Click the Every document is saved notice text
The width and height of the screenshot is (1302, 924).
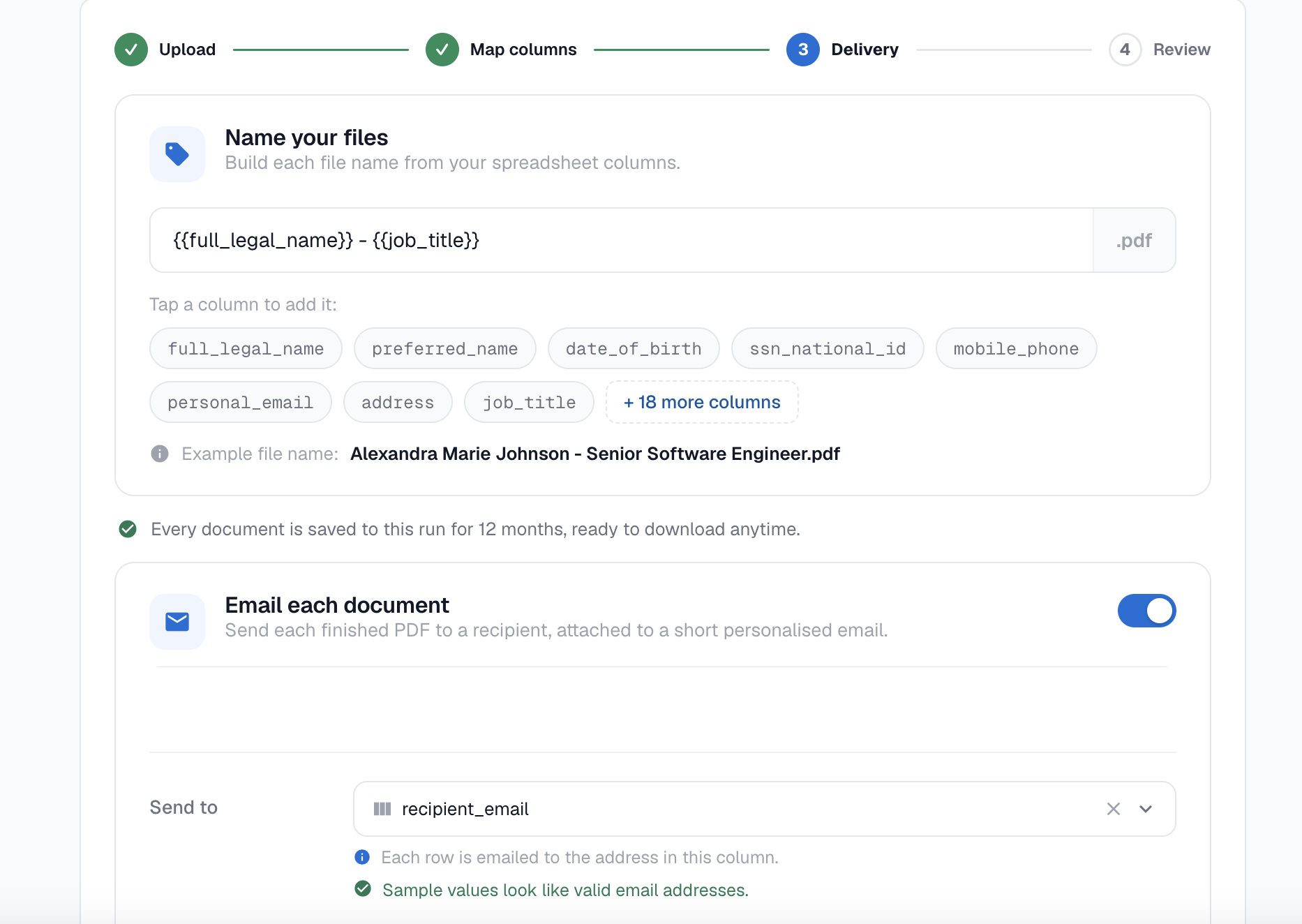[x=475, y=529]
